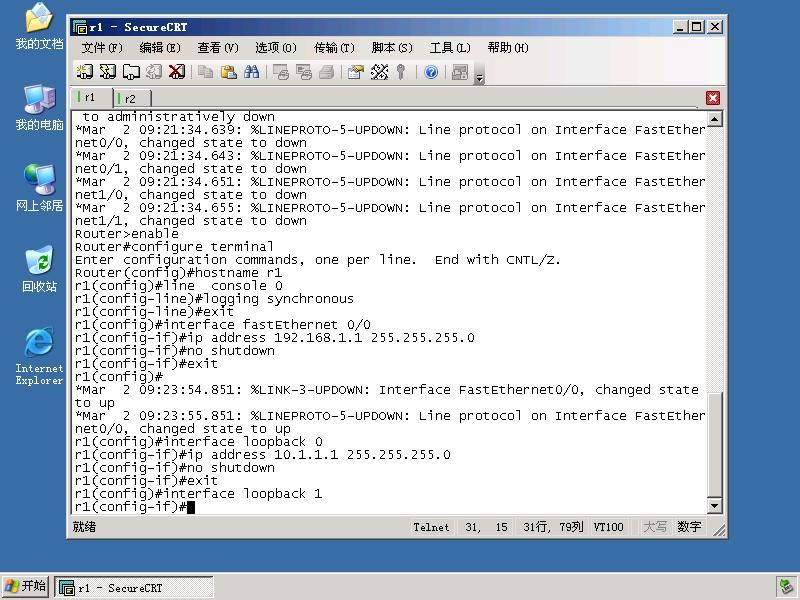Select the r1 session tab
This screenshot has width=800, height=600.
[91, 97]
